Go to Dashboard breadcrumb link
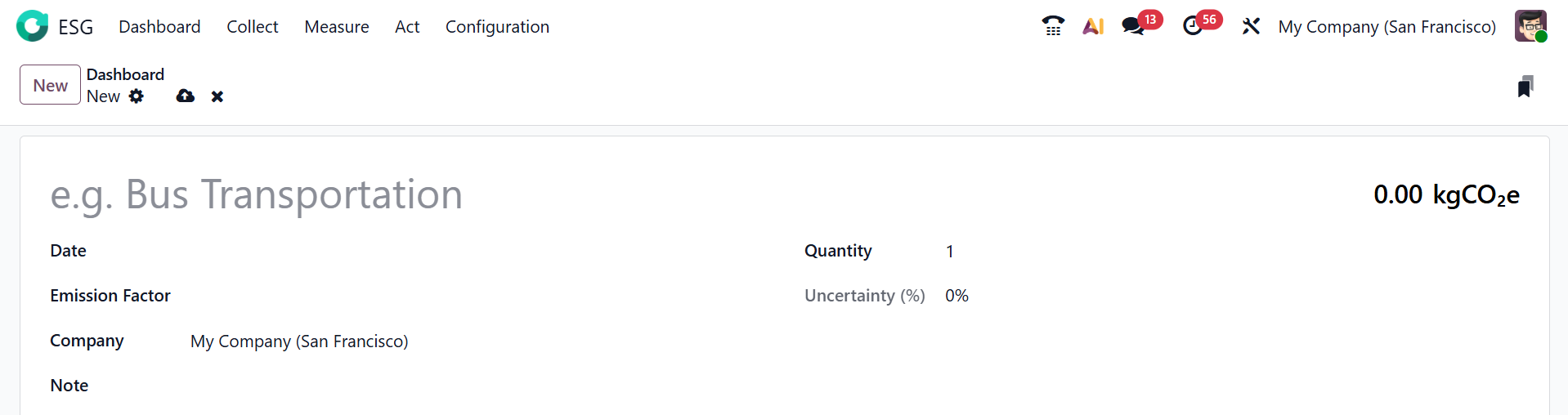 (125, 74)
